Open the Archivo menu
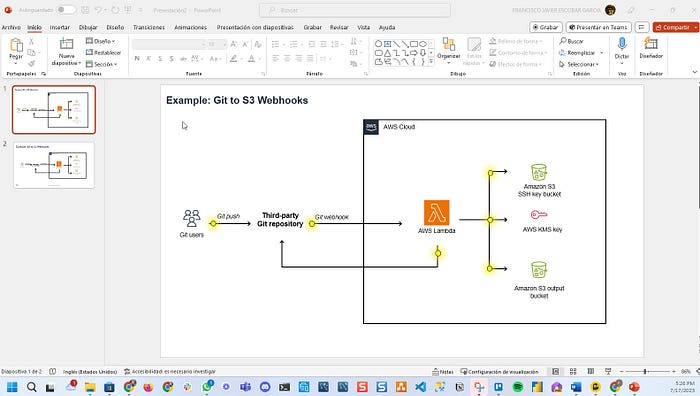Image resolution: width=700 pixels, height=396 pixels. click(x=11, y=27)
